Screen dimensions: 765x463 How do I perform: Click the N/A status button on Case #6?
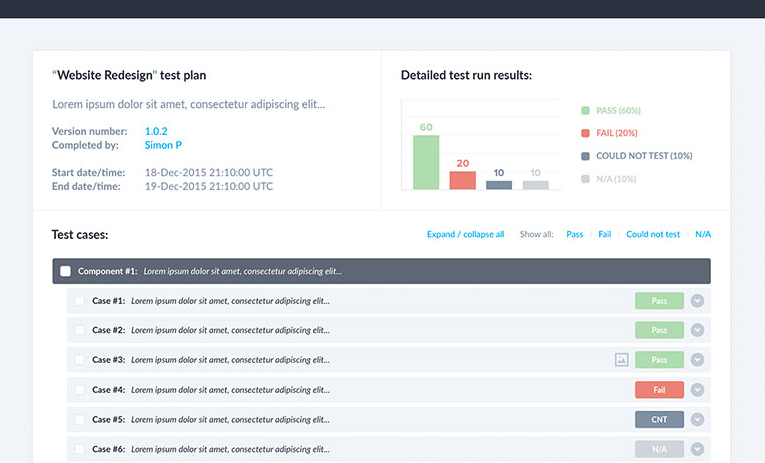click(x=659, y=449)
